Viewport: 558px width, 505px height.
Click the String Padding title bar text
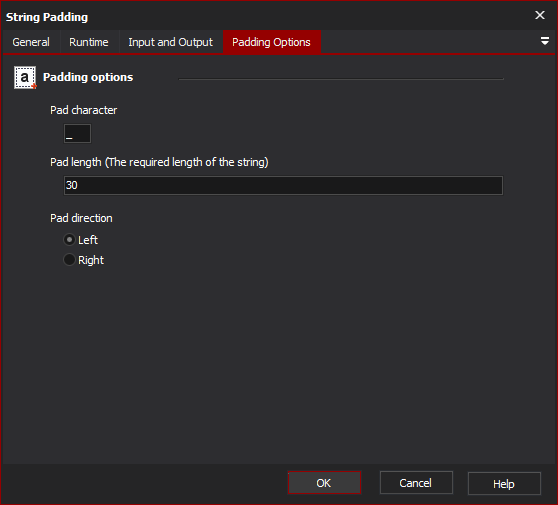coord(47,17)
